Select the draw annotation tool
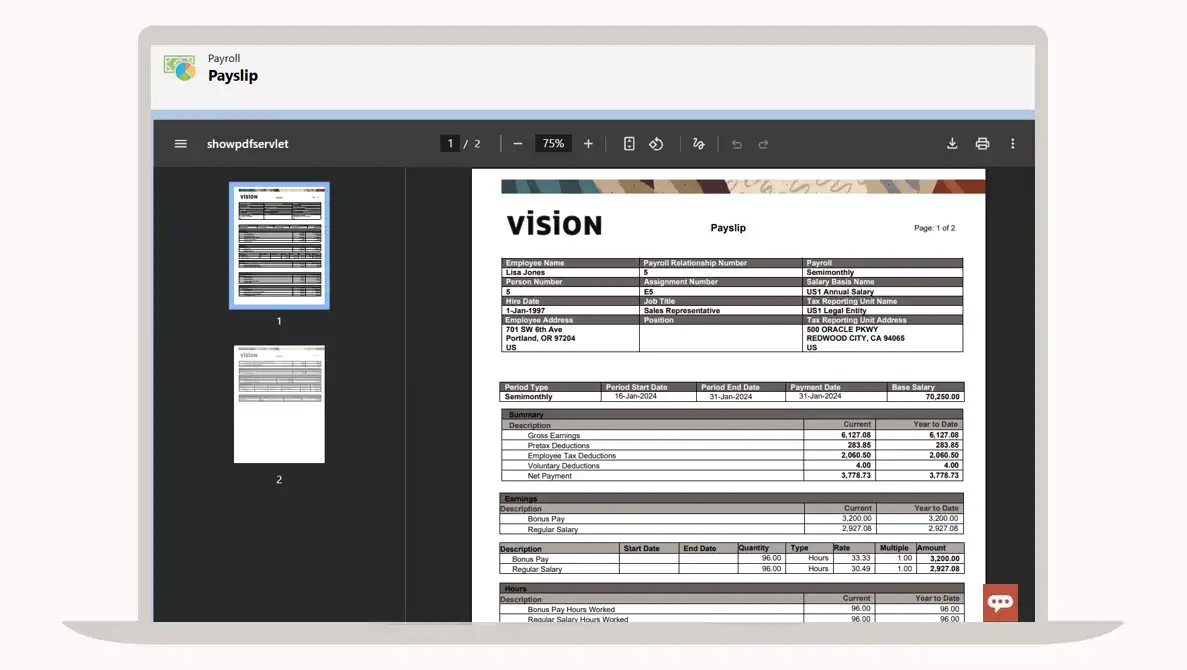The height and width of the screenshot is (670, 1187). [x=699, y=144]
